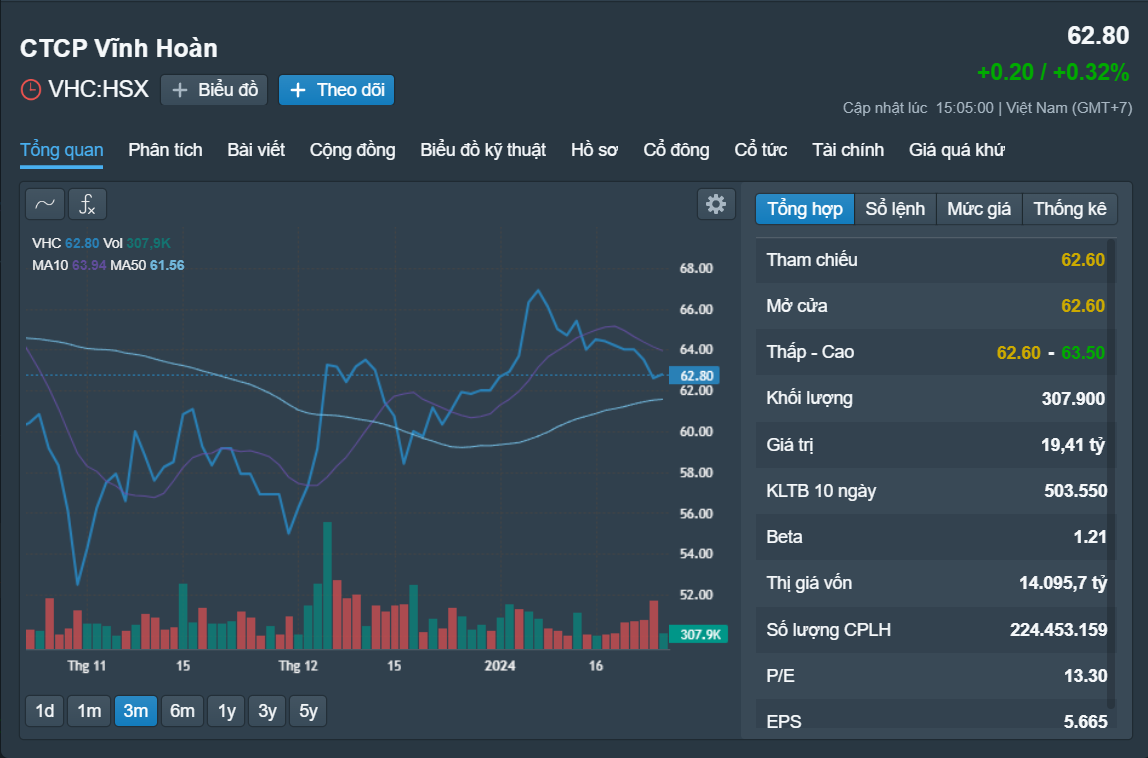Switch to the Thống kê panel tab

(x=1070, y=209)
